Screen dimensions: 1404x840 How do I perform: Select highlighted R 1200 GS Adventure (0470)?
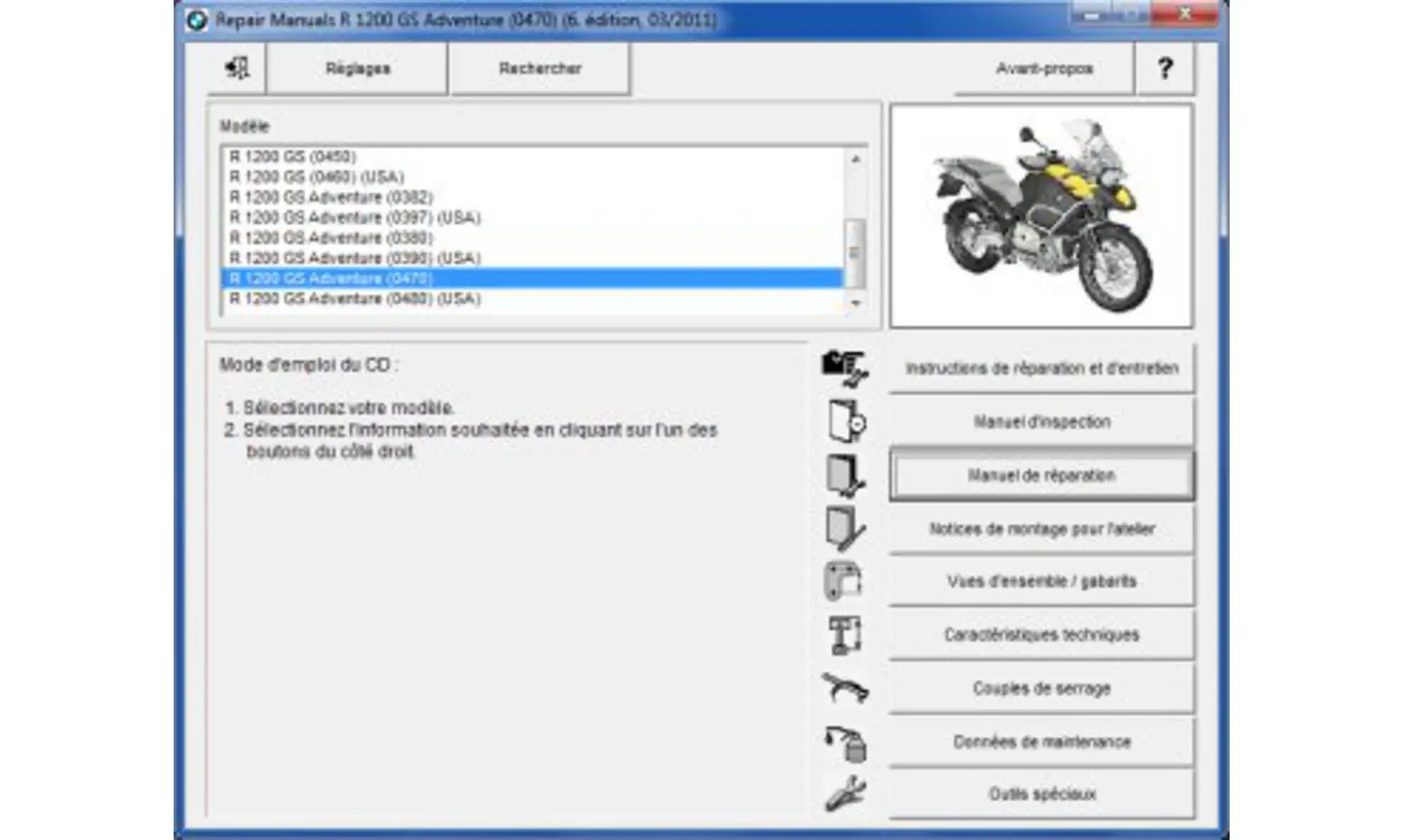pyautogui.click(x=532, y=278)
